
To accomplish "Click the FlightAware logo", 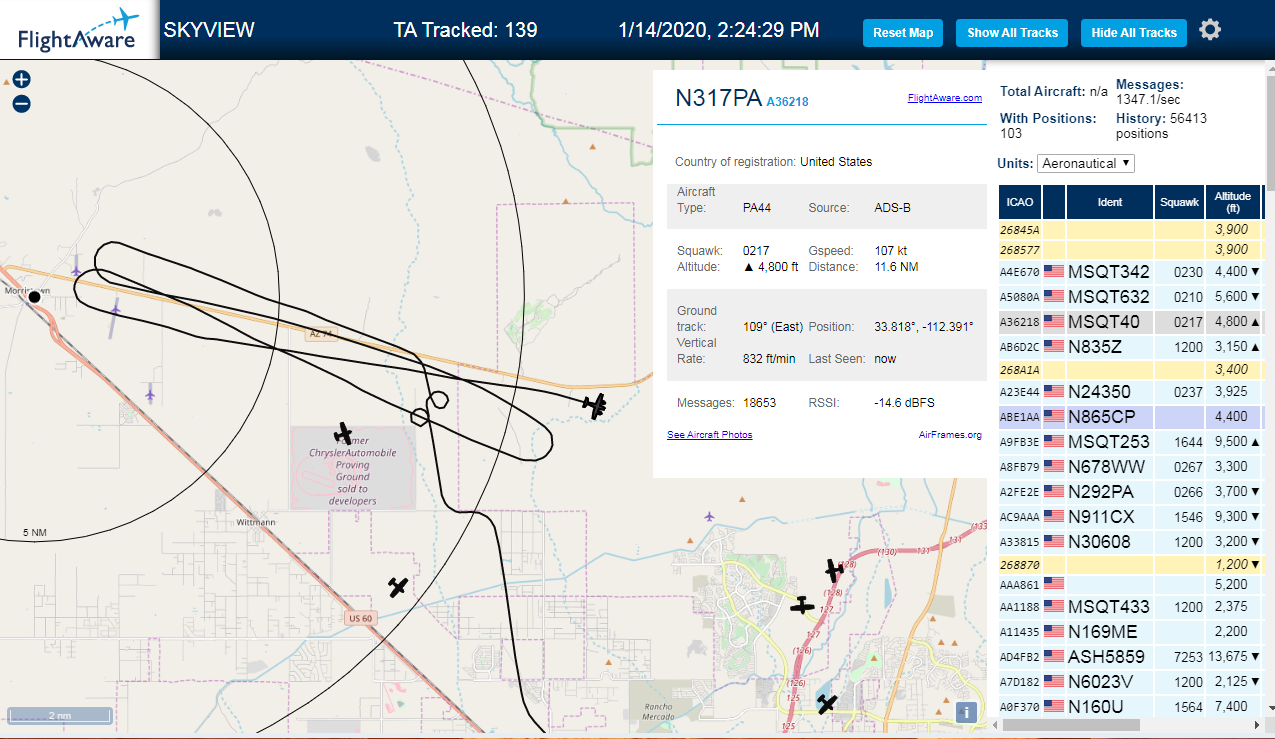I will (x=79, y=30).
